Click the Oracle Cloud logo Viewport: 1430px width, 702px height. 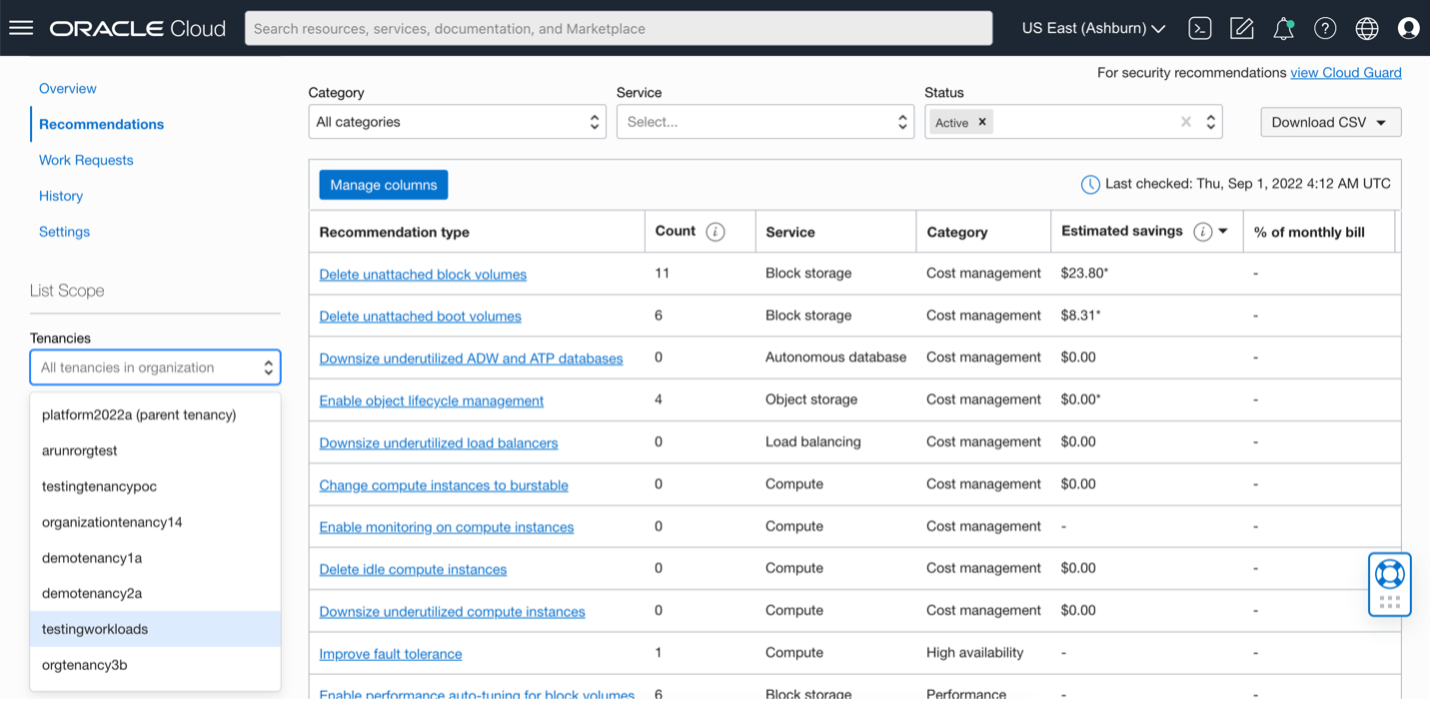[135, 27]
